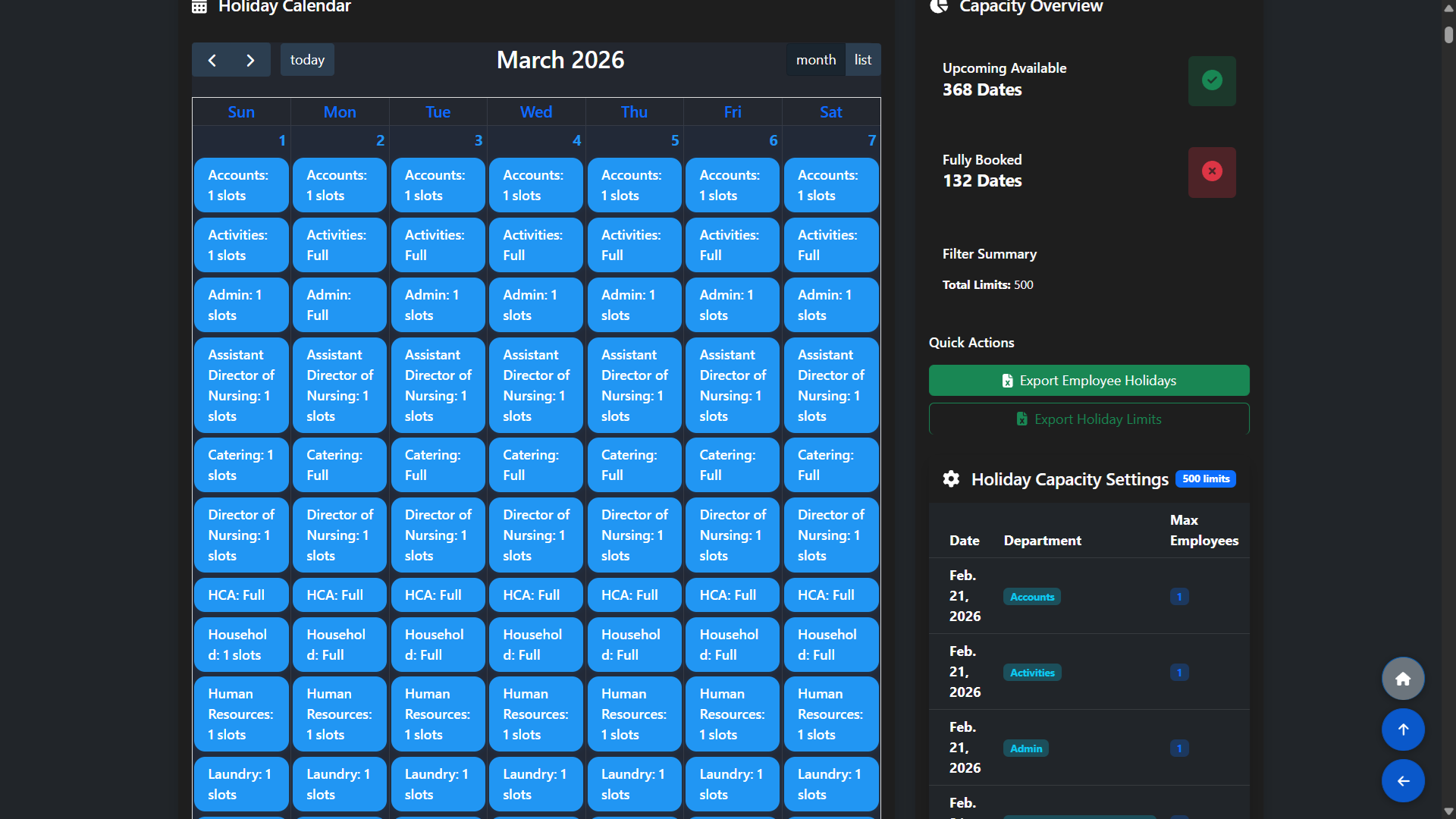The image size is (1456, 819).
Task: Click the pie chart icon beside Capacity Overview
Action: [x=939, y=6]
